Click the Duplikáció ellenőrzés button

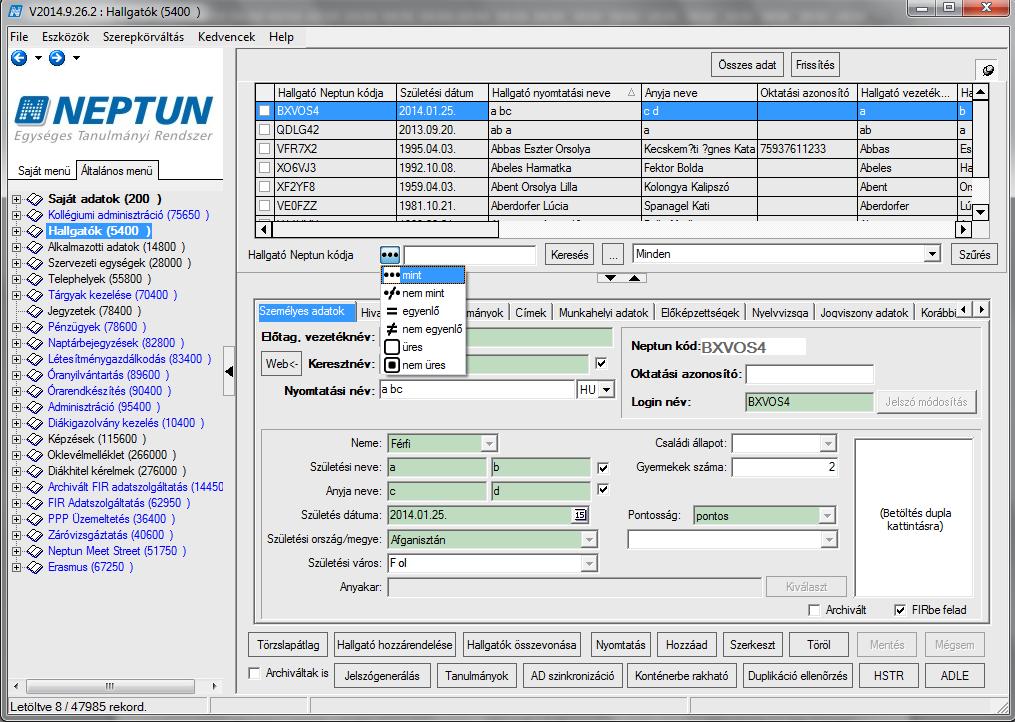coord(798,676)
